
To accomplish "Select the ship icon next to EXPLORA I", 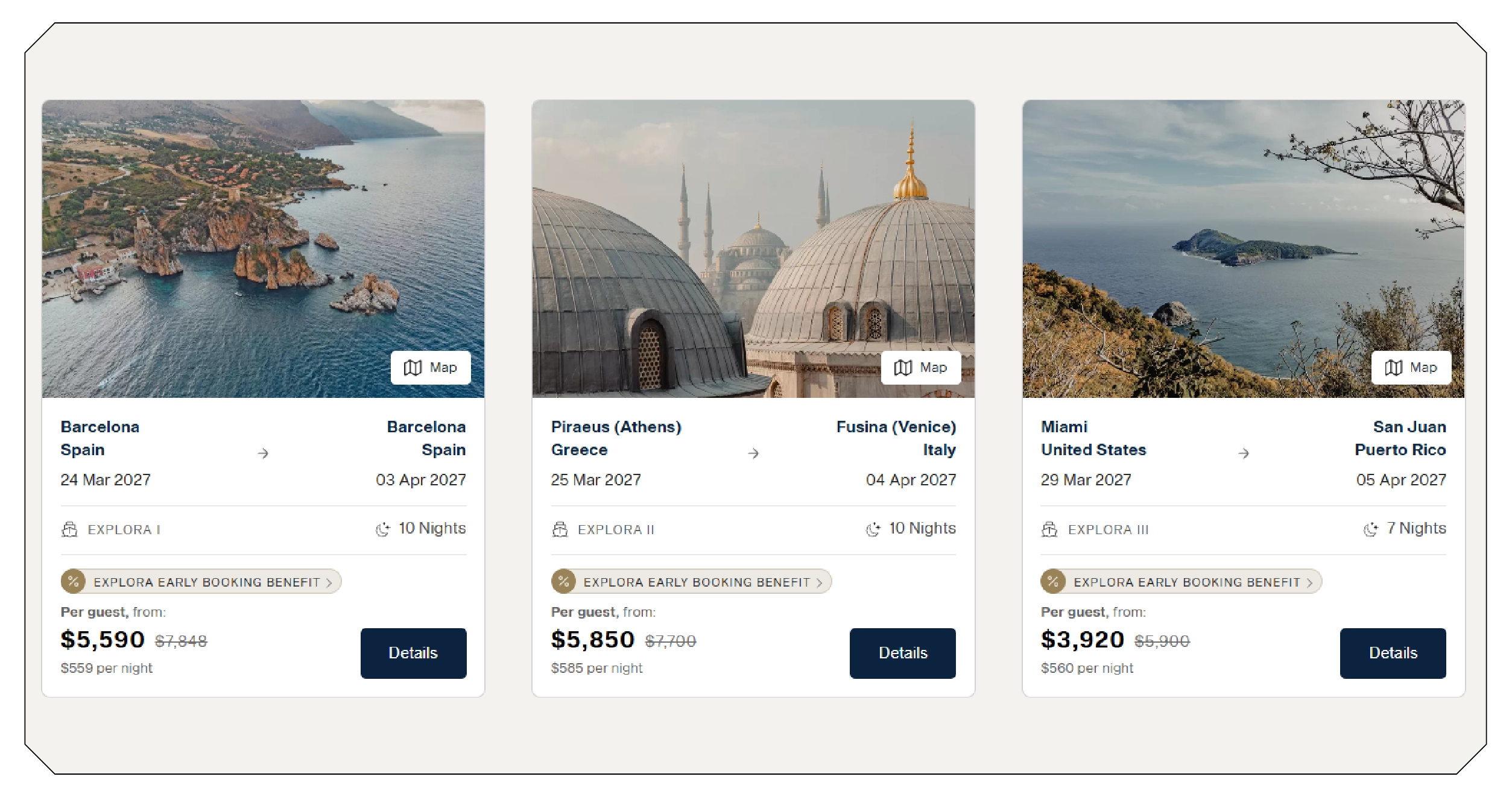I will (69, 530).
